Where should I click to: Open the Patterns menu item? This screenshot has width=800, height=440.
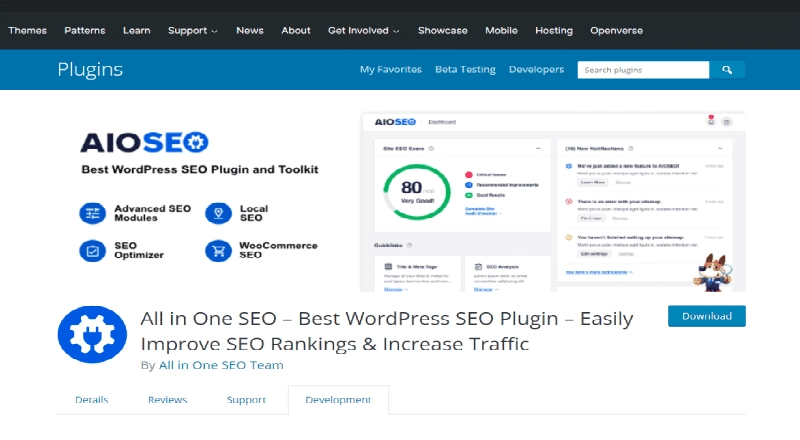(x=85, y=31)
